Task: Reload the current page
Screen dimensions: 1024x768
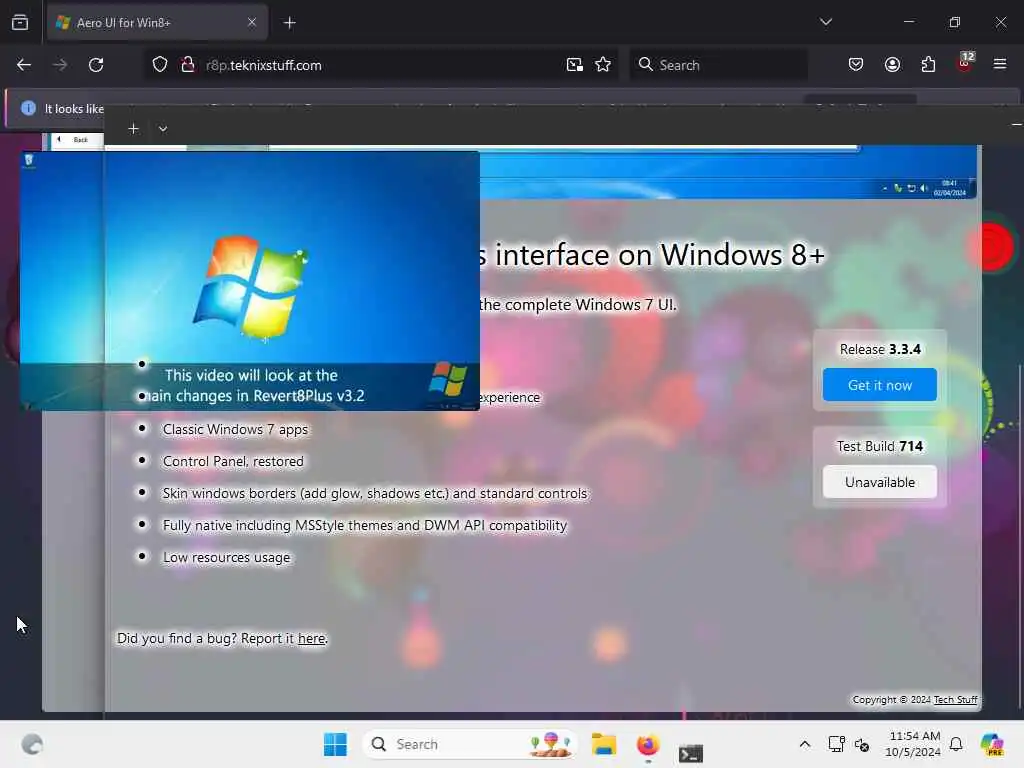Action: click(x=96, y=65)
